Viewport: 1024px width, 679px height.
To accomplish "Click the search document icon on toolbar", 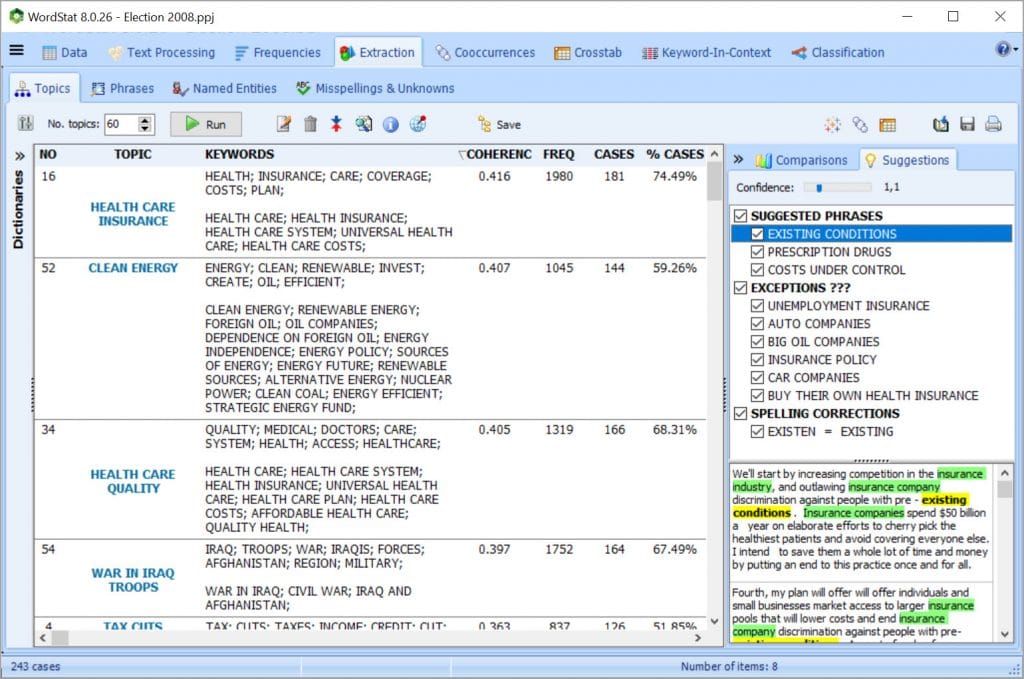I will [x=364, y=124].
